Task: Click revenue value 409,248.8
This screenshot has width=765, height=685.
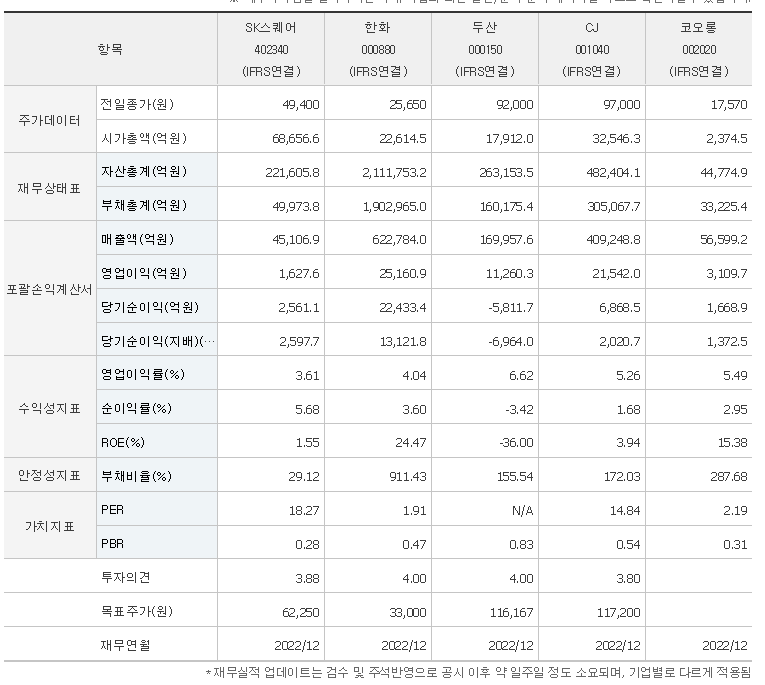Action: (613, 240)
